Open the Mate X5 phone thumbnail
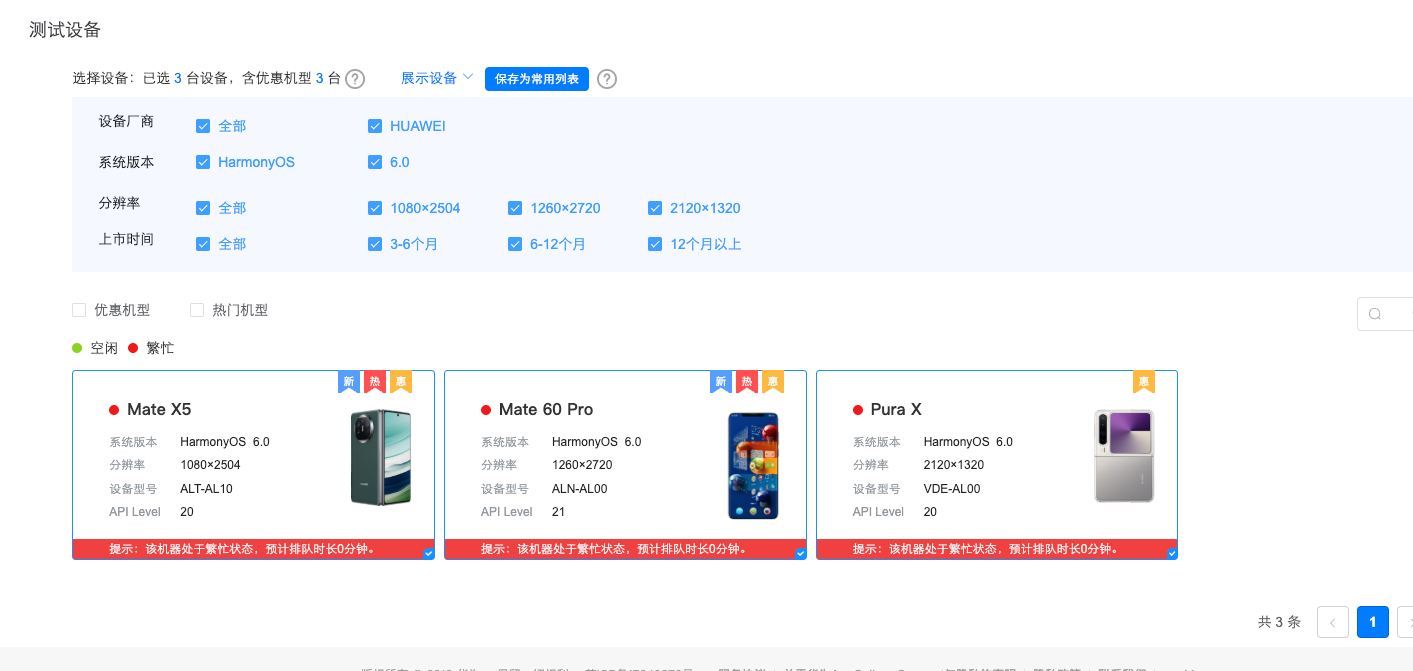The height and width of the screenshot is (671, 1413). click(x=381, y=457)
